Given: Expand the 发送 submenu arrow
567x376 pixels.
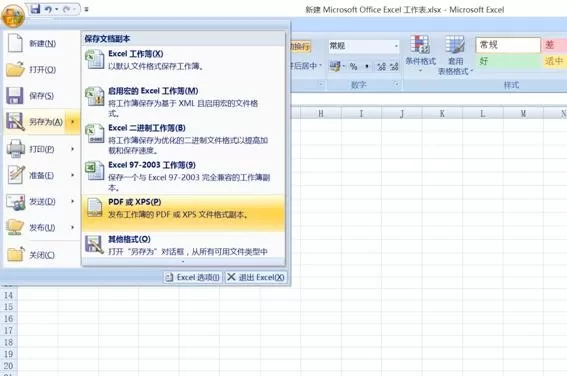Looking at the screenshot, I should coord(73,201).
